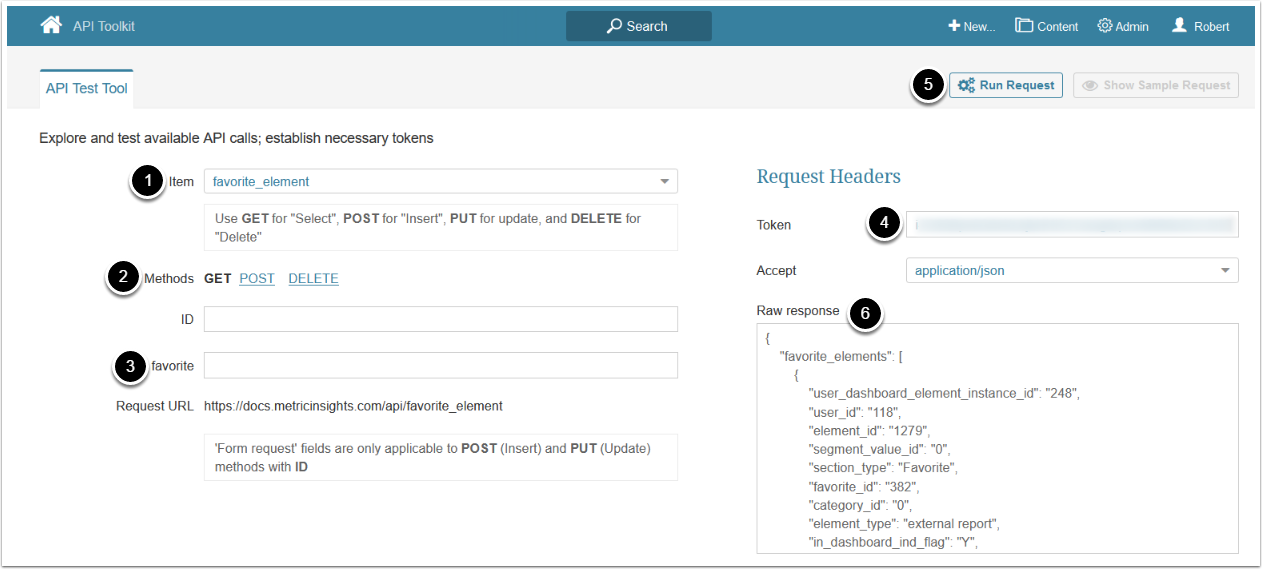
Task: Click the plus icon beside New
Action: [954, 26]
